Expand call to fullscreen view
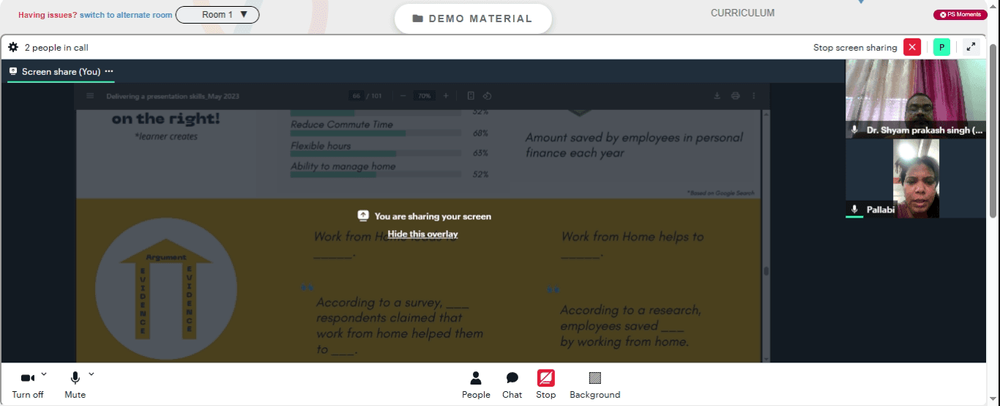 point(971,47)
